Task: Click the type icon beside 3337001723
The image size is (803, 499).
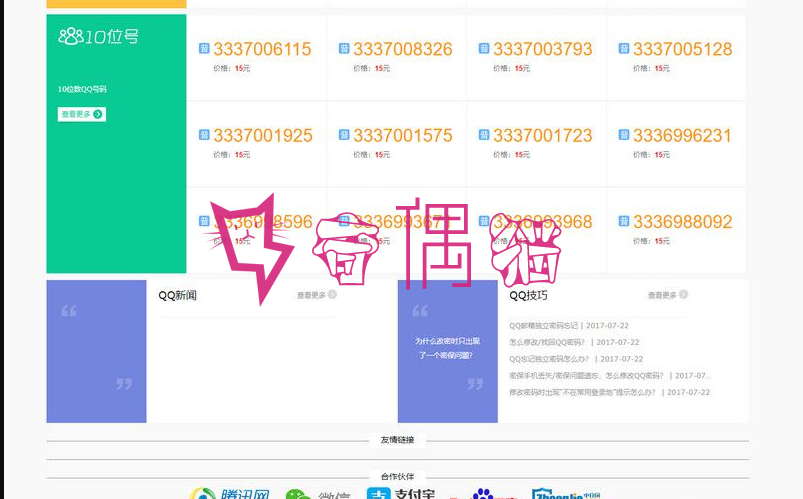Action: tap(483, 135)
